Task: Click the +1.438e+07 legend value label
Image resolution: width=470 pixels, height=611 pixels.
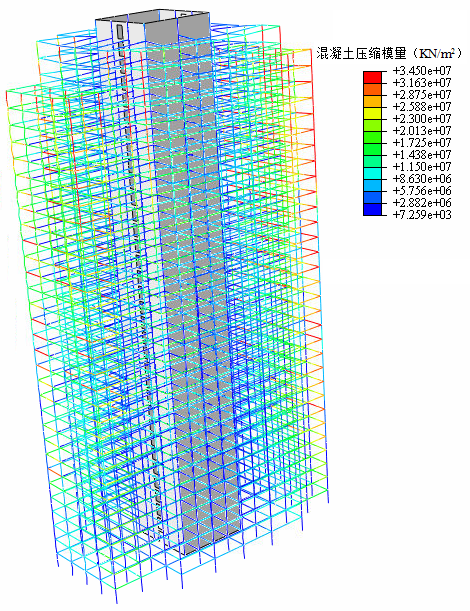Action: click(422, 155)
